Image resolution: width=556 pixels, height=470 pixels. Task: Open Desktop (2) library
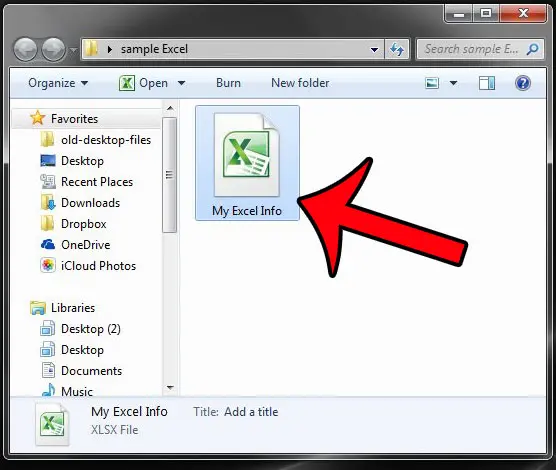pos(90,329)
